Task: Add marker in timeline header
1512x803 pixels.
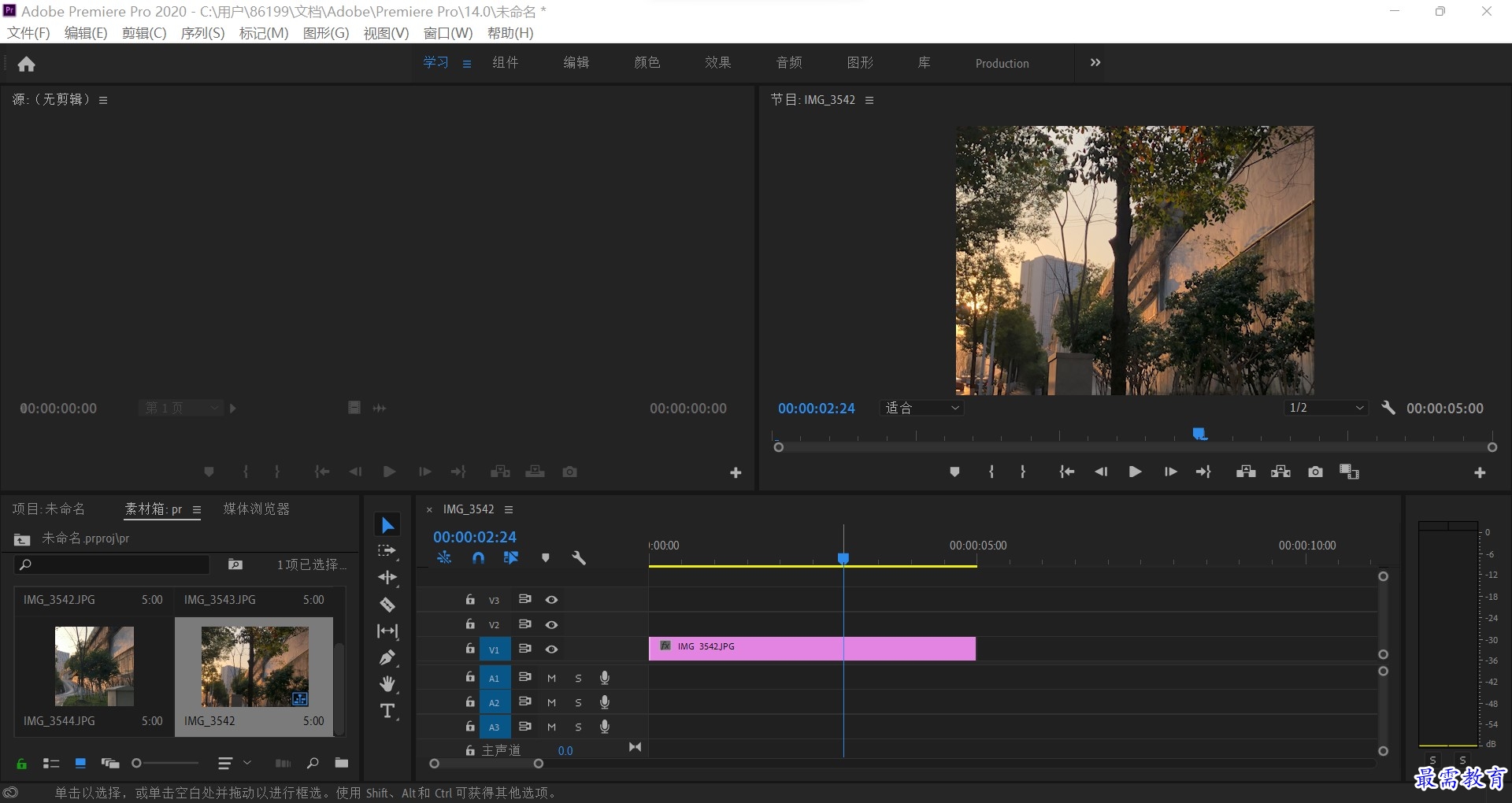Action: tap(546, 558)
